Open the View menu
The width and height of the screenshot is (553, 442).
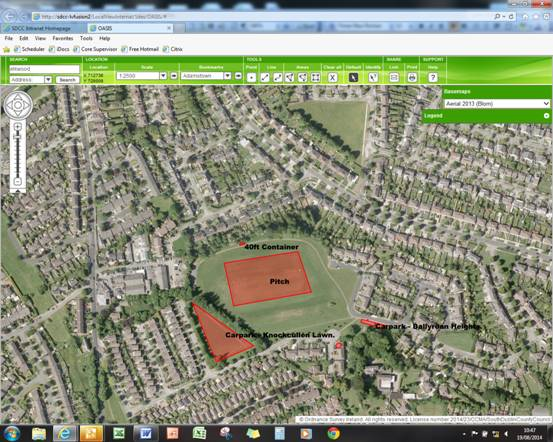coord(40,38)
